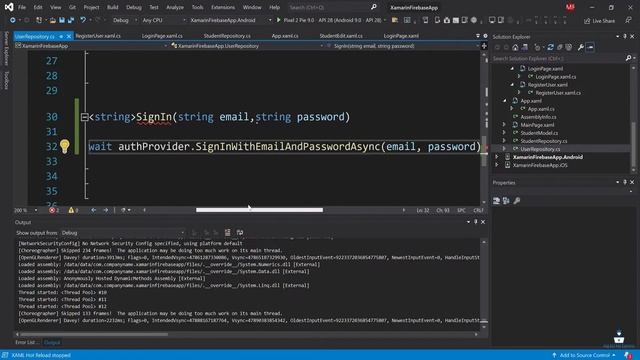Viewport: 640px width, 360px height.
Task: Click the Save file toolbar icon
Action: coord(62,20)
